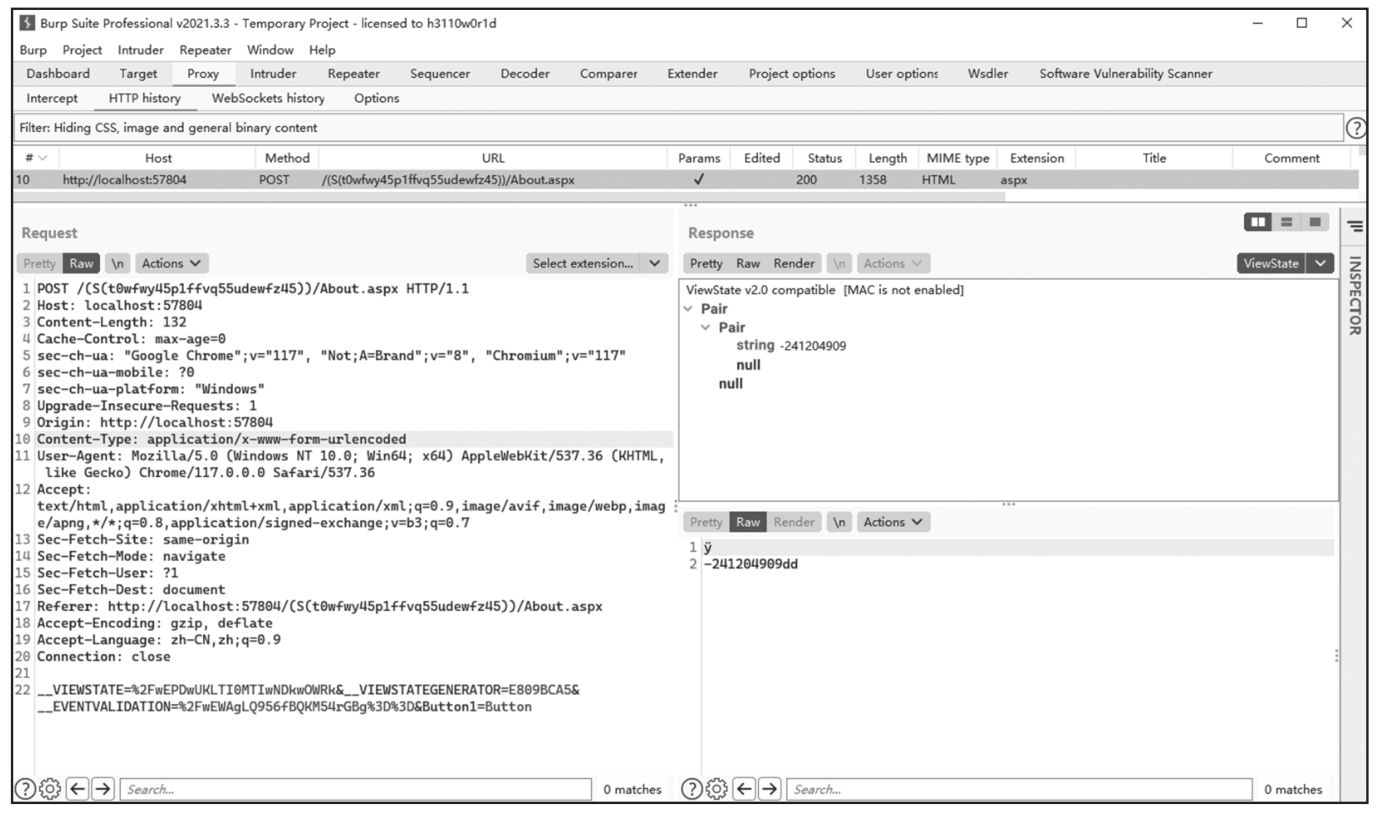Open Software Vulnerability Scanner tab
This screenshot has width=1380, height=815.
pyautogui.click(x=1126, y=74)
